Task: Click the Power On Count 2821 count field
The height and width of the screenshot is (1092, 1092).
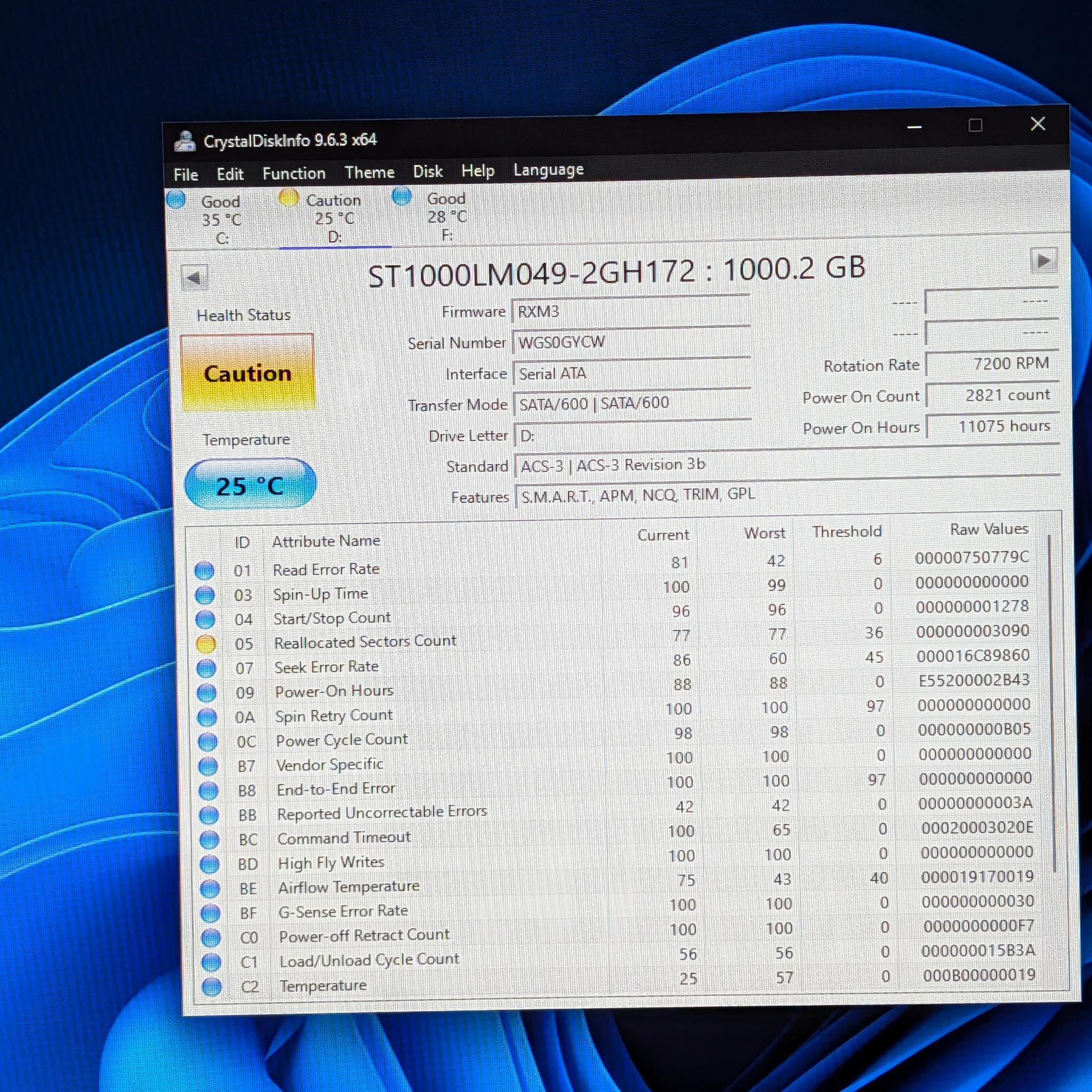Action: point(992,395)
